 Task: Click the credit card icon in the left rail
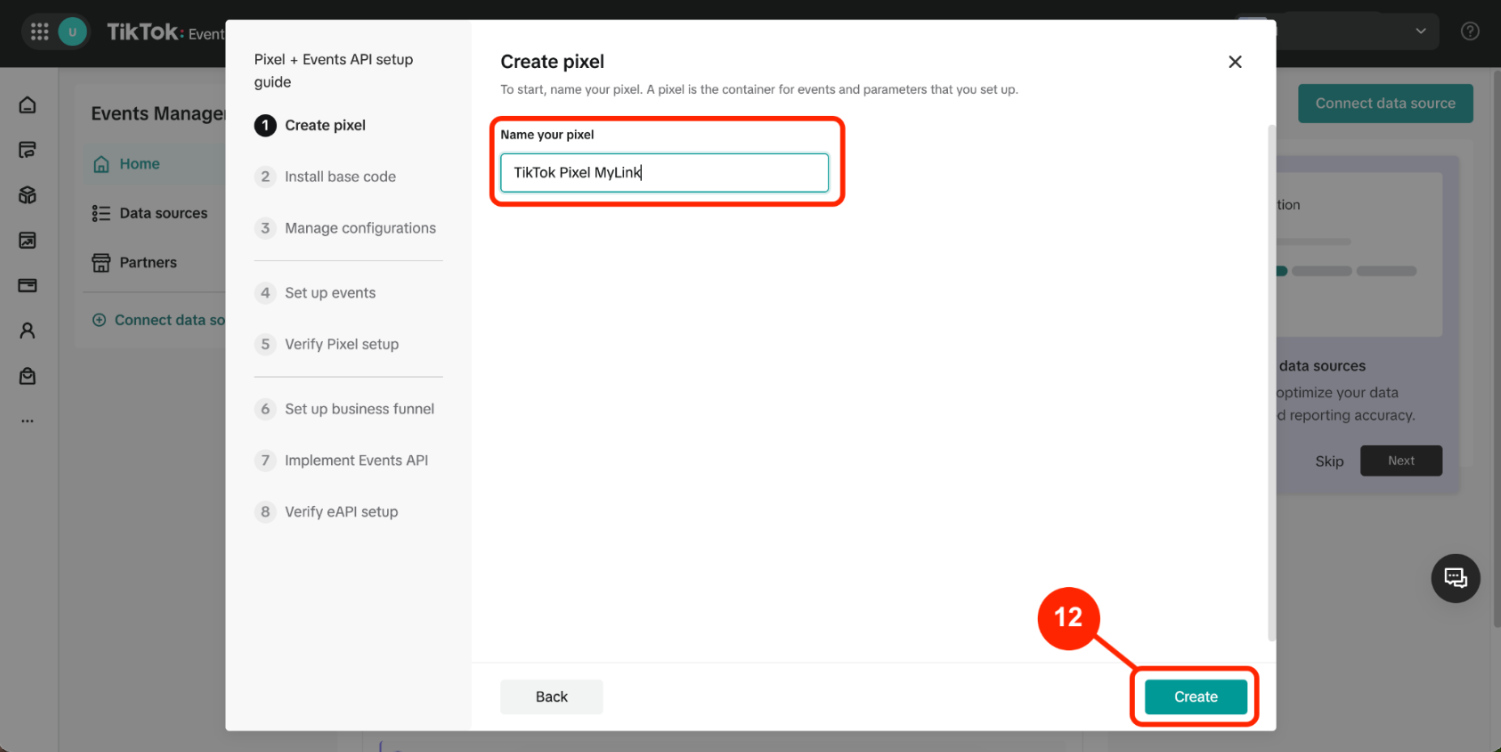point(28,285)
